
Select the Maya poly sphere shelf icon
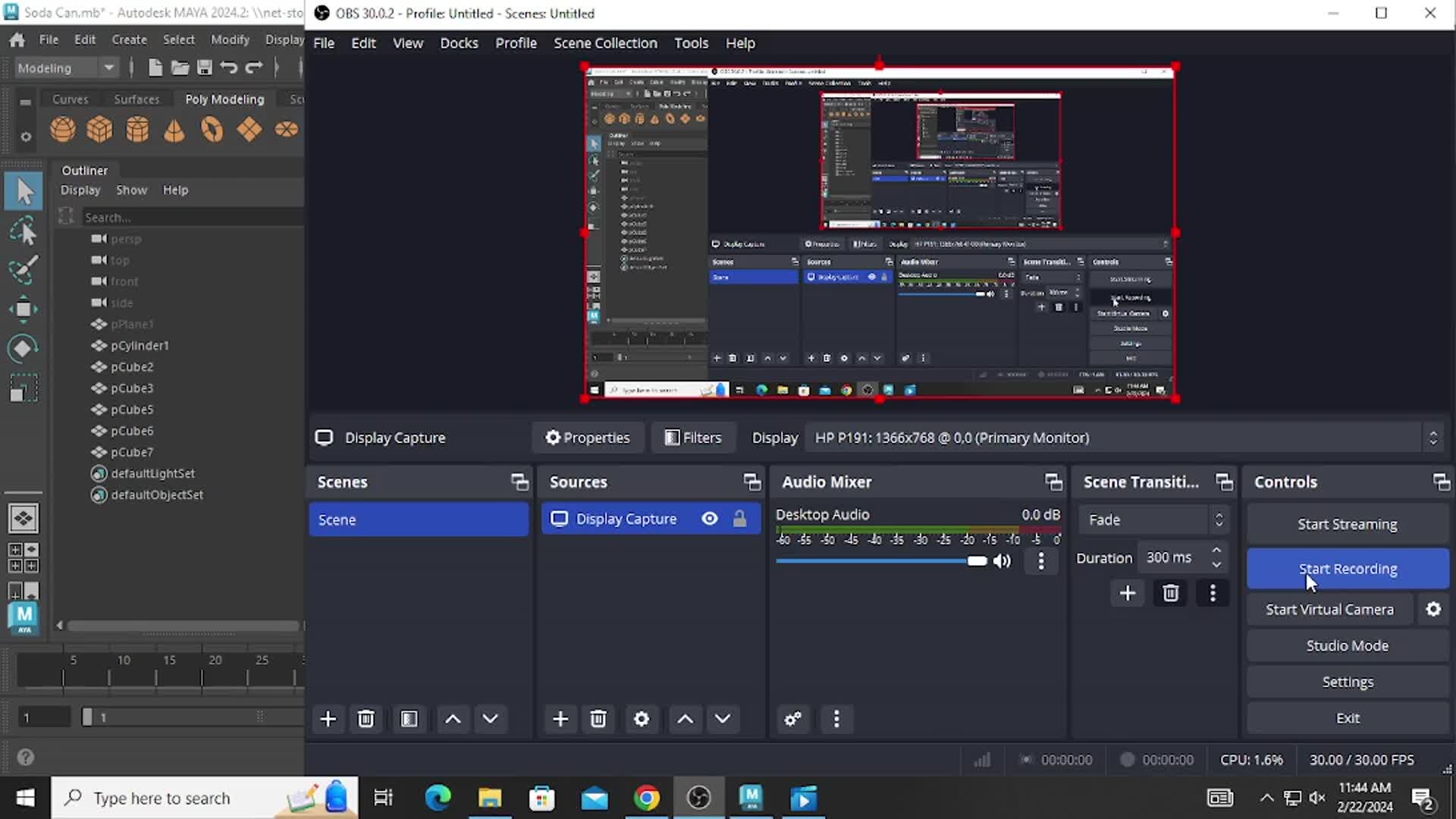[63, 130]
